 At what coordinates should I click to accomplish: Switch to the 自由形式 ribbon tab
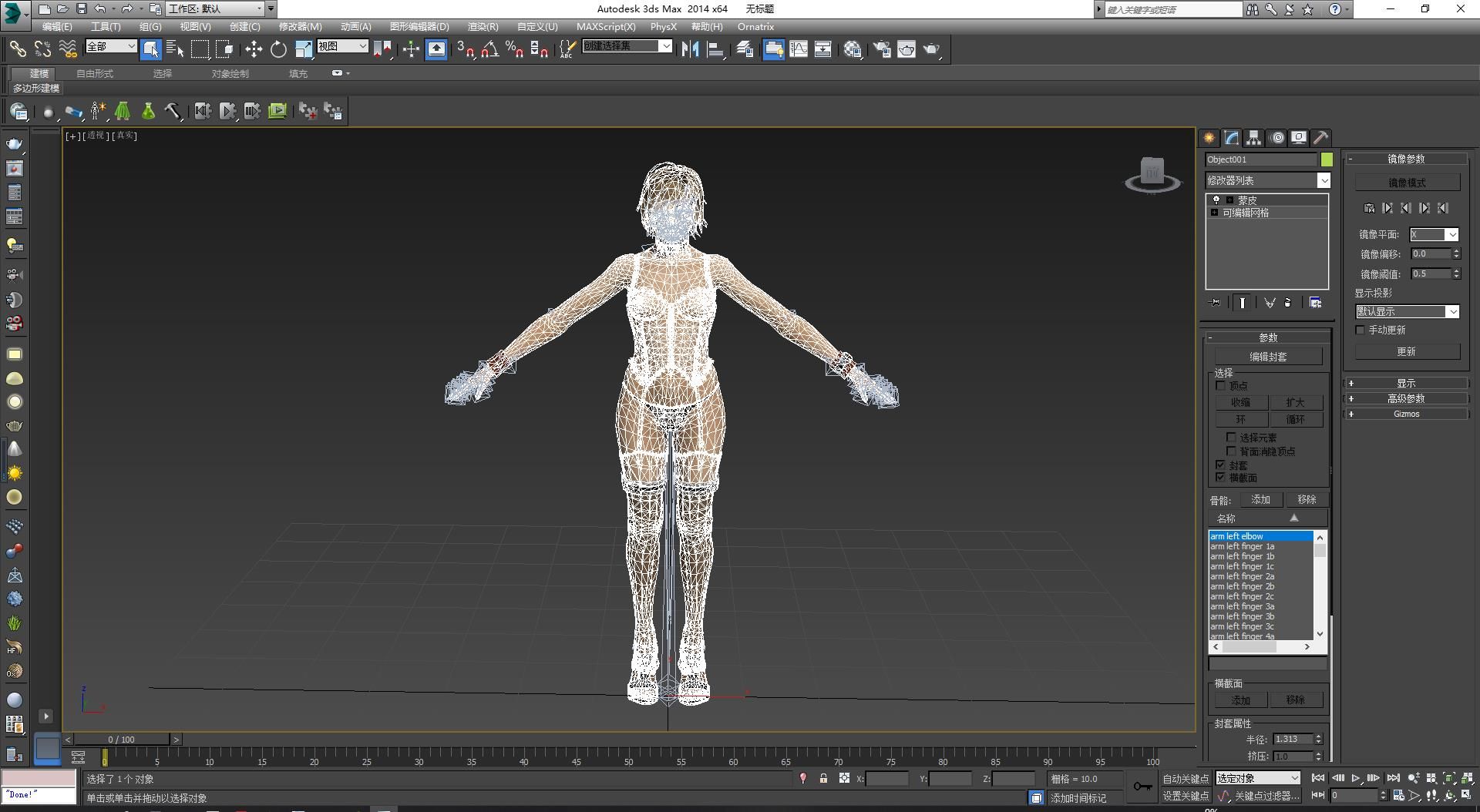click(x=95, y=73)
